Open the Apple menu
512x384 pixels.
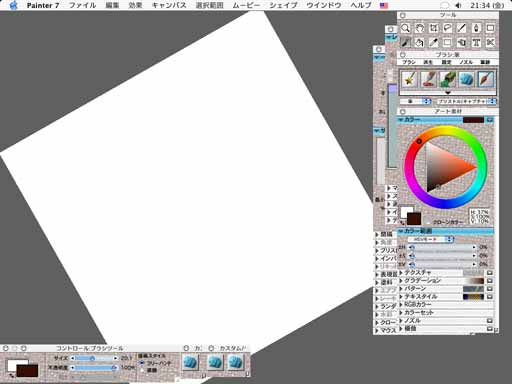13,5
